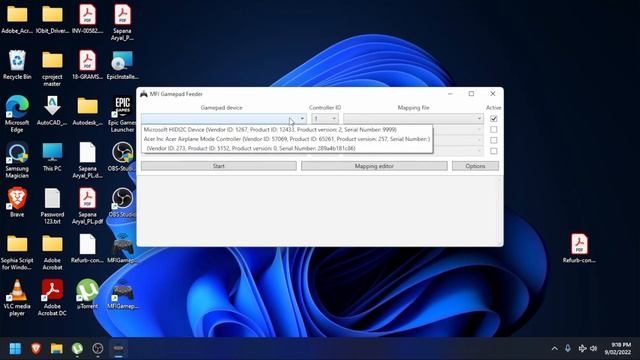This screenshot has height=360, width=640.
Task: Click the Brave icon in taskbar
Action: (x=36, y=348)
